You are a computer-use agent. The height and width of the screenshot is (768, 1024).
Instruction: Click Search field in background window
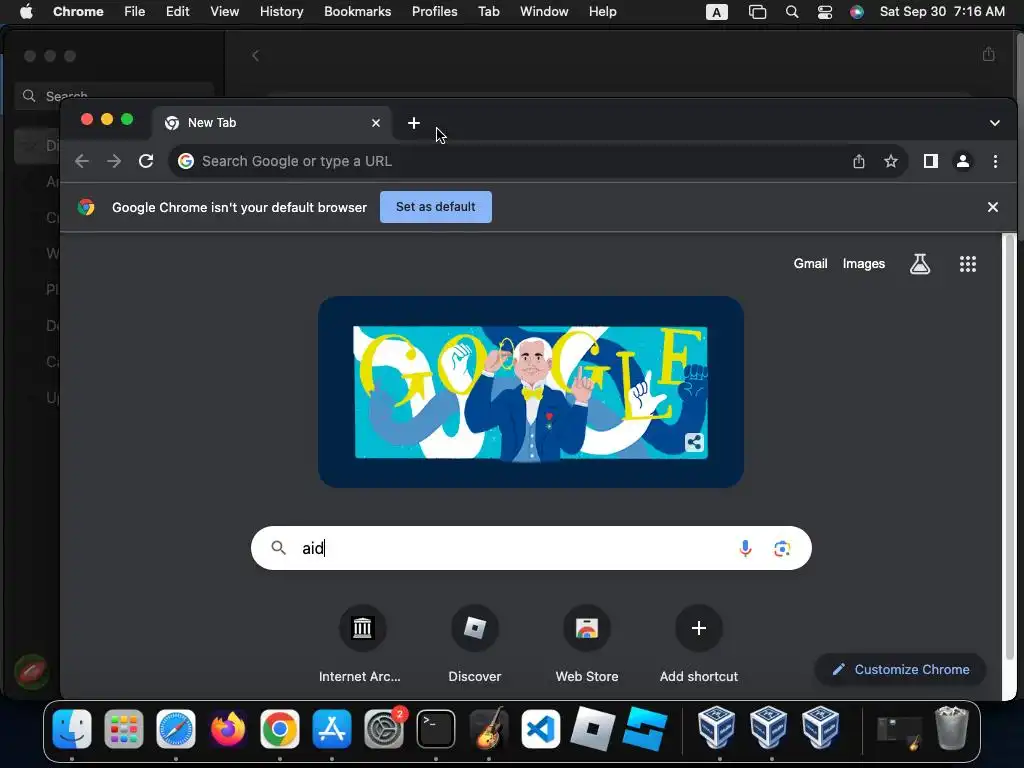[115, 96]
